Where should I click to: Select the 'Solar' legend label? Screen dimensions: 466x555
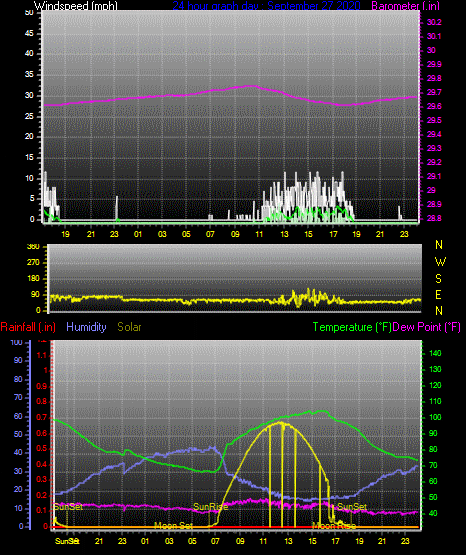(x=129, y=327)
